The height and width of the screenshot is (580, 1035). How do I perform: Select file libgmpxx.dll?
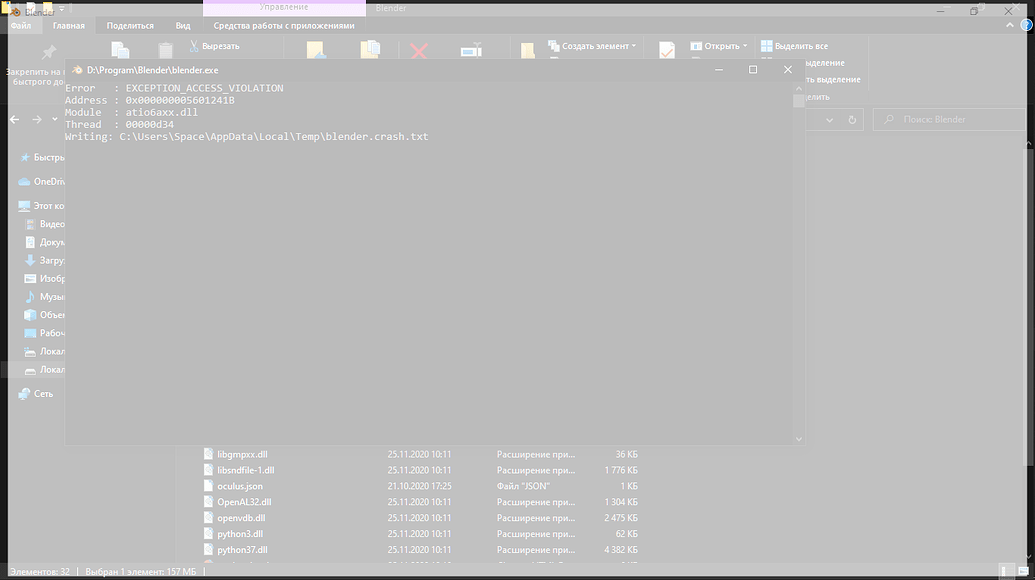(x=242, y=455)
